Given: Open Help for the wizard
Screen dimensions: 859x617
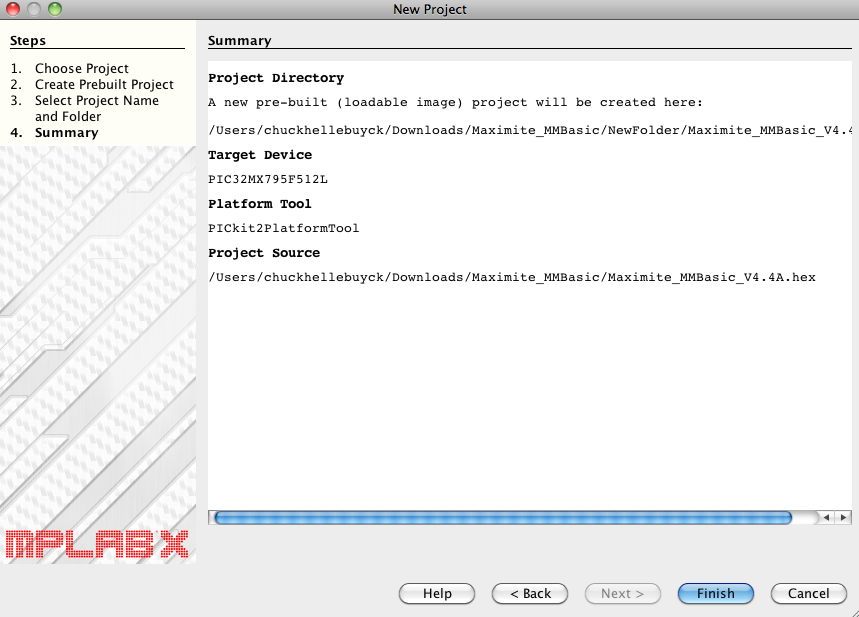Looking at the screenshot, I should tap(437, 593).
